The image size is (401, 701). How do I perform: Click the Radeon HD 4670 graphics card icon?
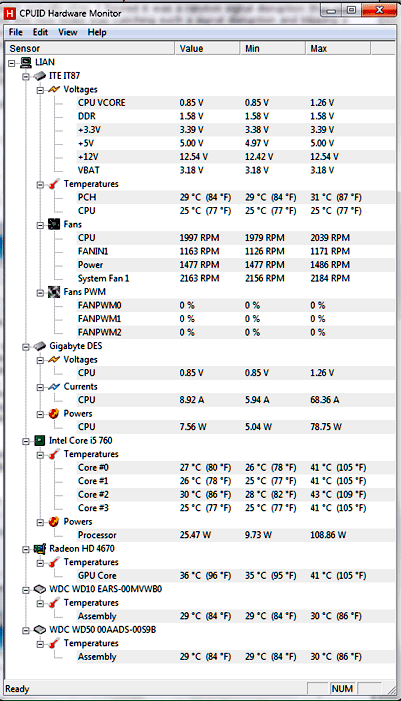[x=40, y=549]
